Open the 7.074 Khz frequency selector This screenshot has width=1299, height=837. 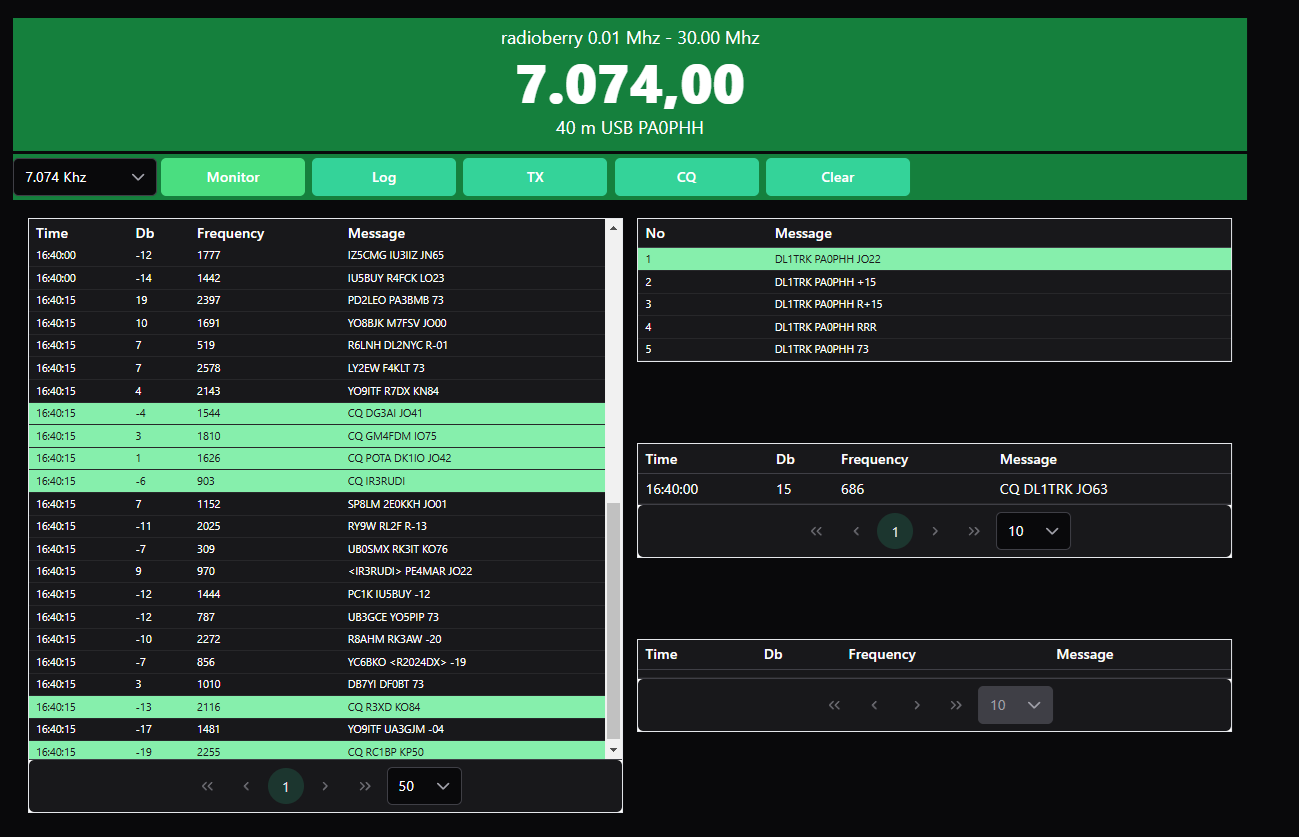pyautogui.click(x=84, y=176)
